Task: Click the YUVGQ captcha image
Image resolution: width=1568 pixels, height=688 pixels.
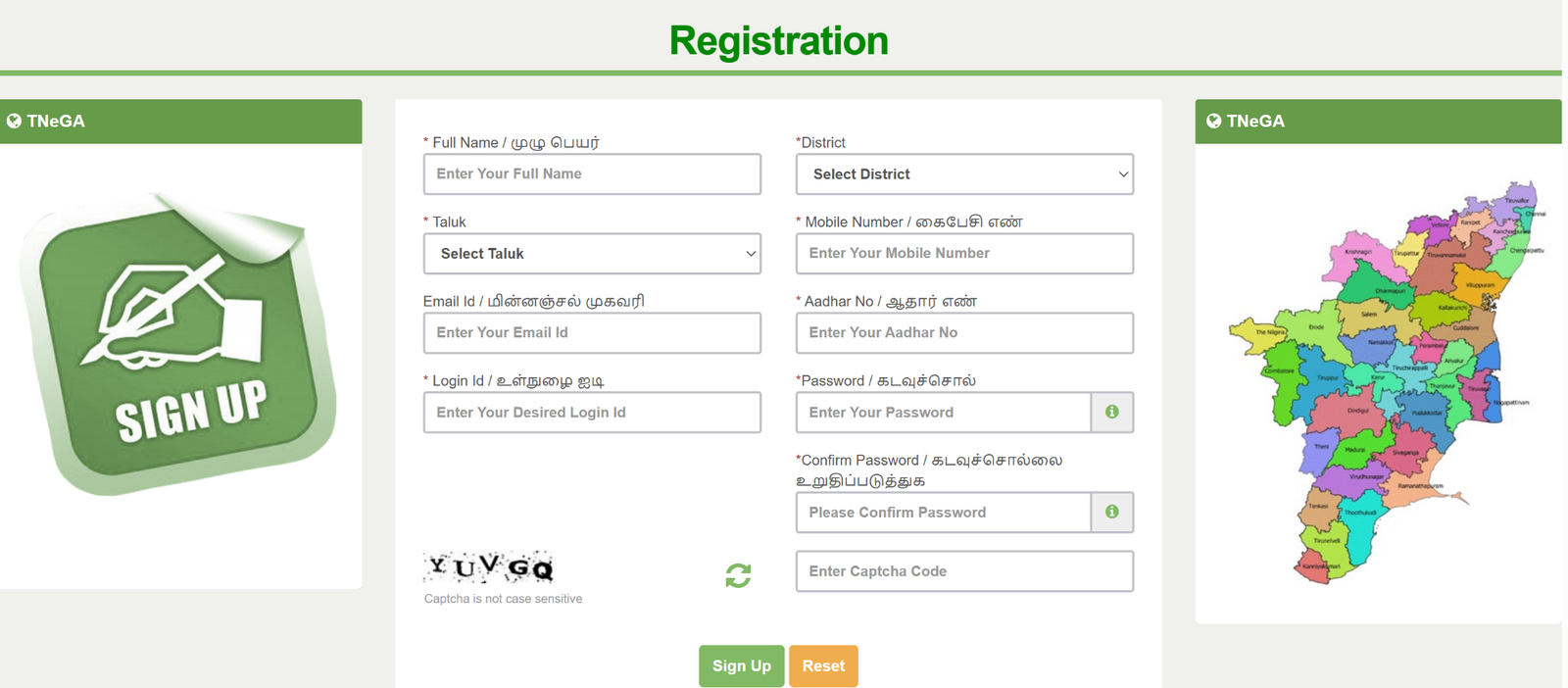Action: (490, 566)
